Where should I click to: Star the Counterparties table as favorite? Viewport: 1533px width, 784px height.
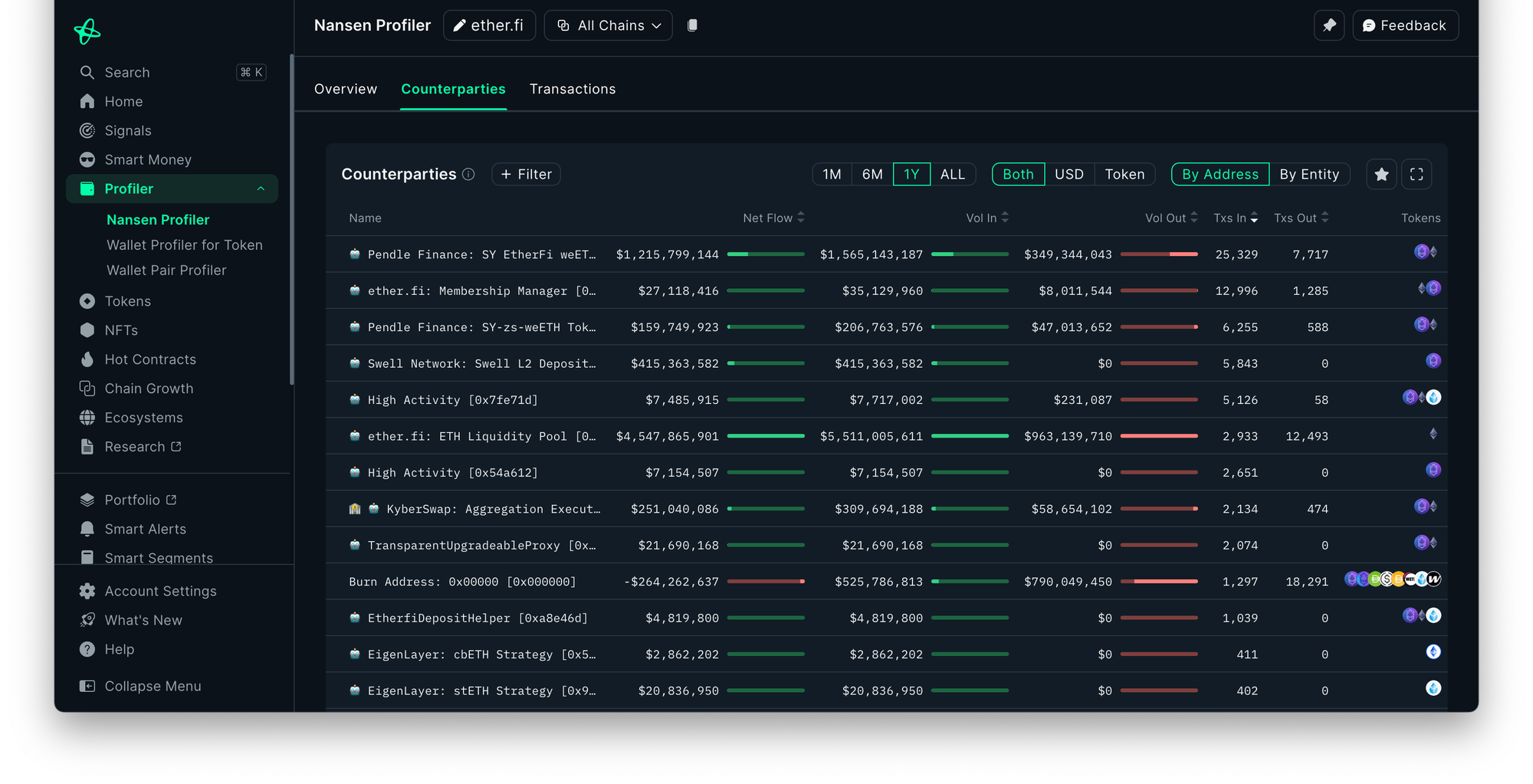[1381, 174]
